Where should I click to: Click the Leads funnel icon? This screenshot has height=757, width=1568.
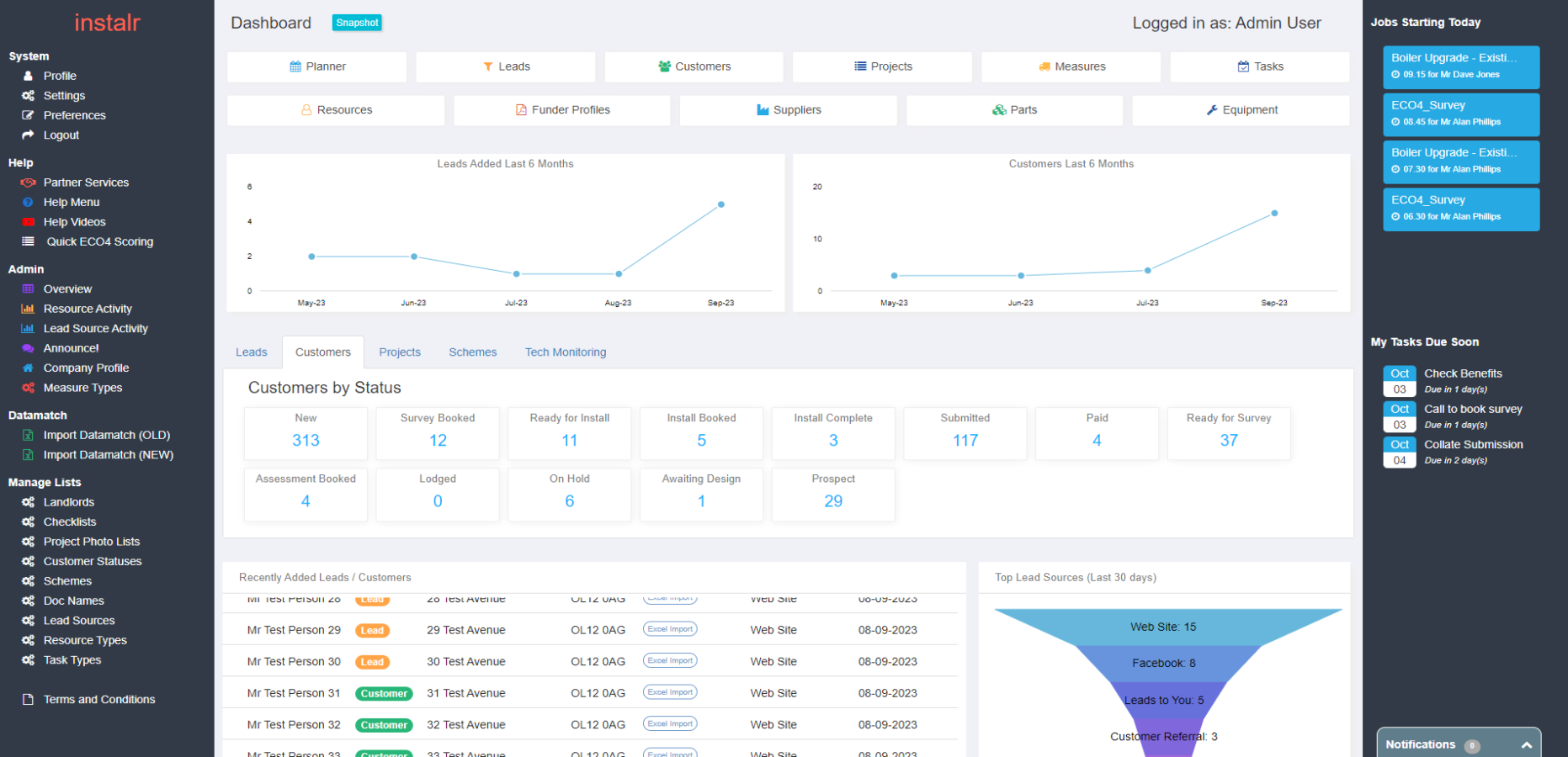(487, 66)
